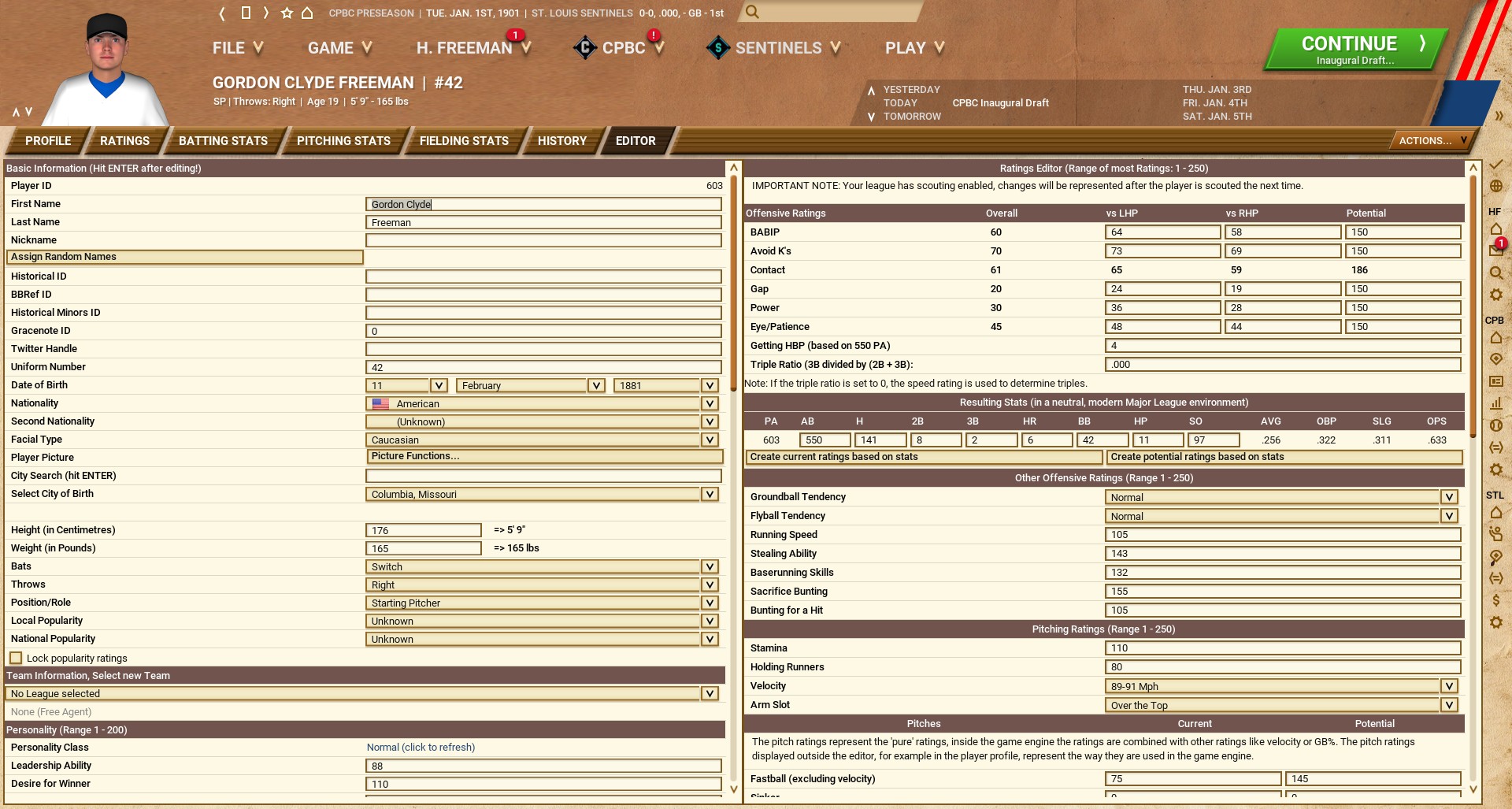
Task: Expand the Actions dropdown button
Action: (x=1432, y=140)
